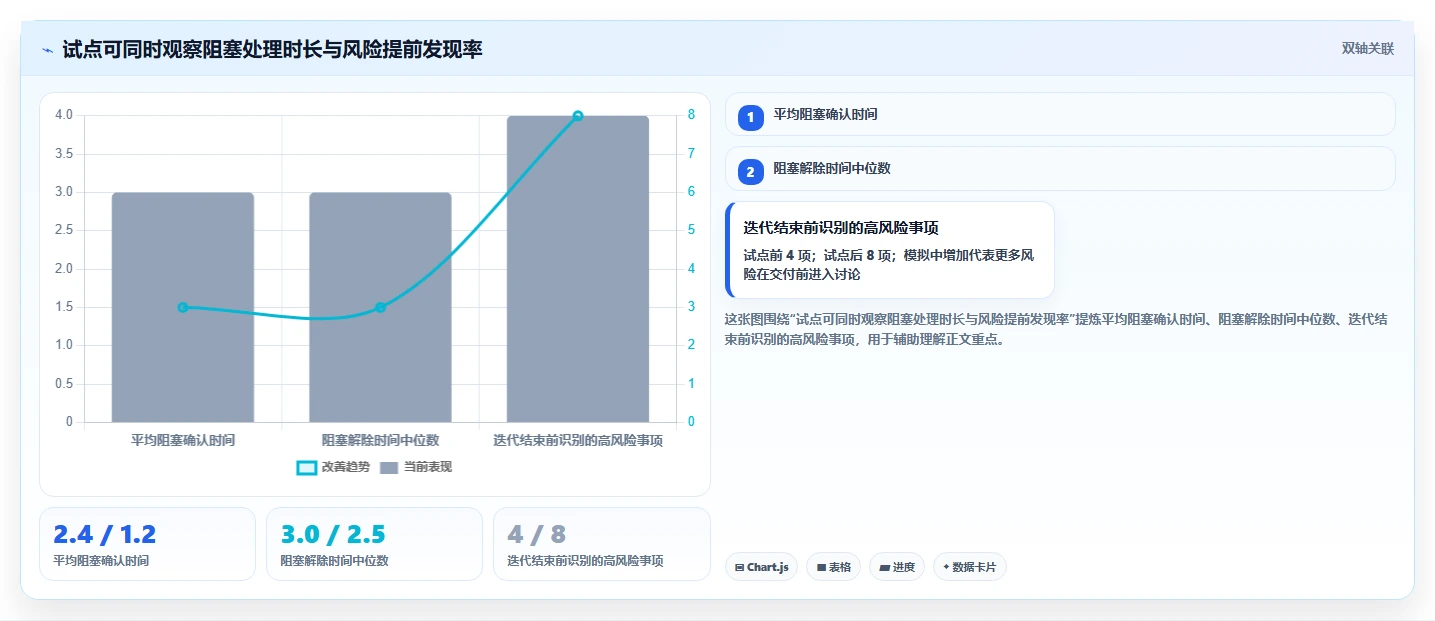This screenshot has width=1435, height=621.
Task: Click the number 2 badge
Action: click(x=750, y=172)
